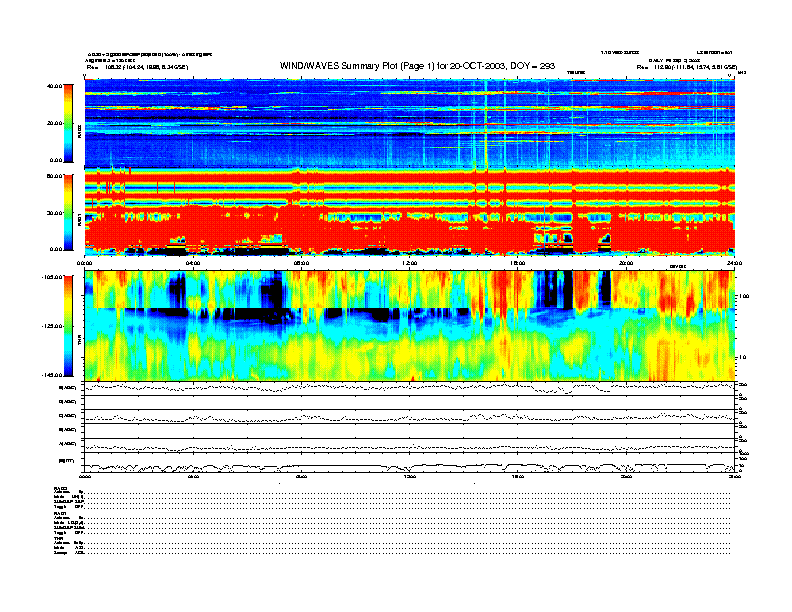Click the 20.00 value on RAD2 scale
The image size is (792, 612).
[x=54, y=123]
